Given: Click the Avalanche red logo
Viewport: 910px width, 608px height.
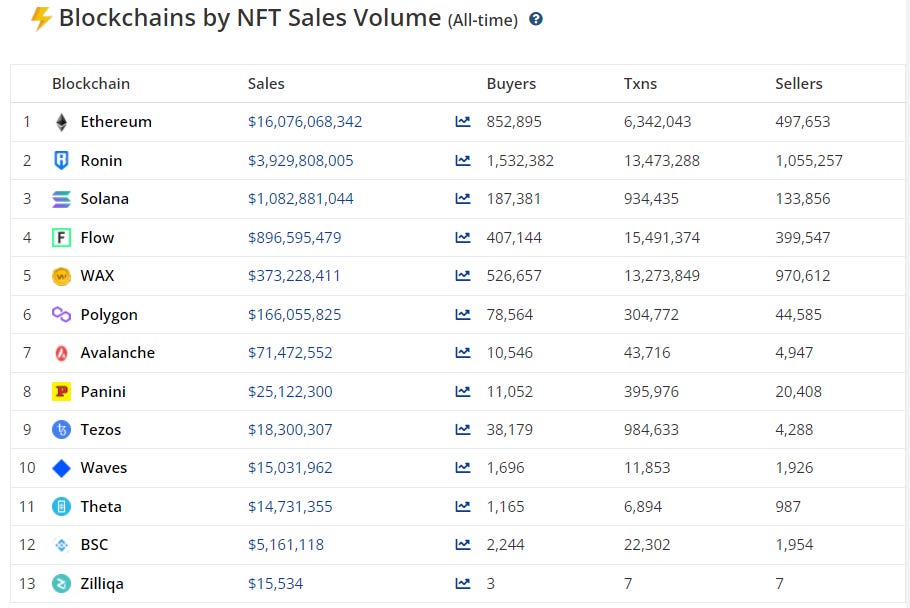Looking at the screenshot, I should (x=61, y=353).
